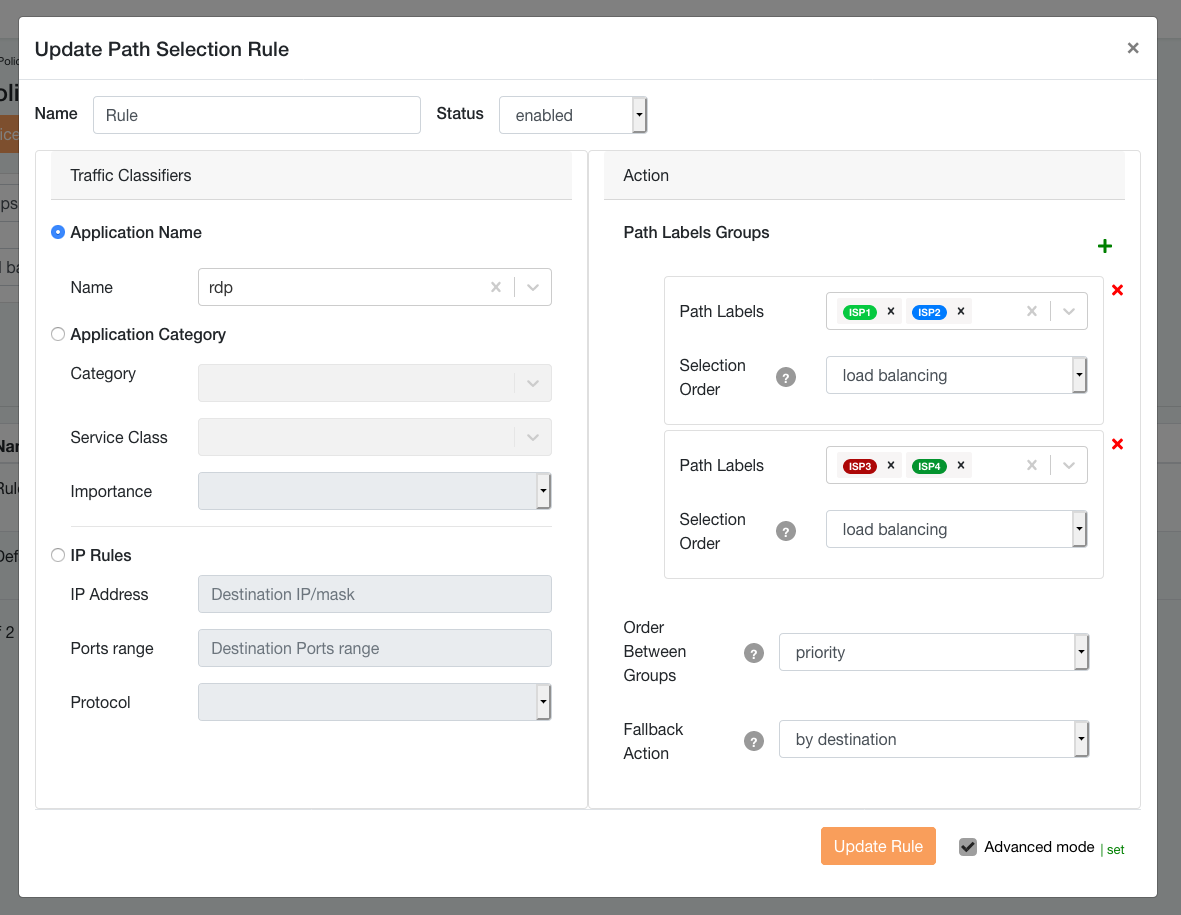Open the Status dropdown

tap(573, 115)
